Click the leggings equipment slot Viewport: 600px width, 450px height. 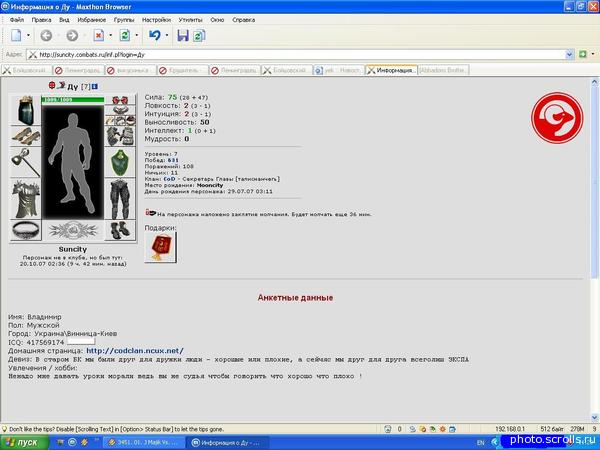[120, 199]
